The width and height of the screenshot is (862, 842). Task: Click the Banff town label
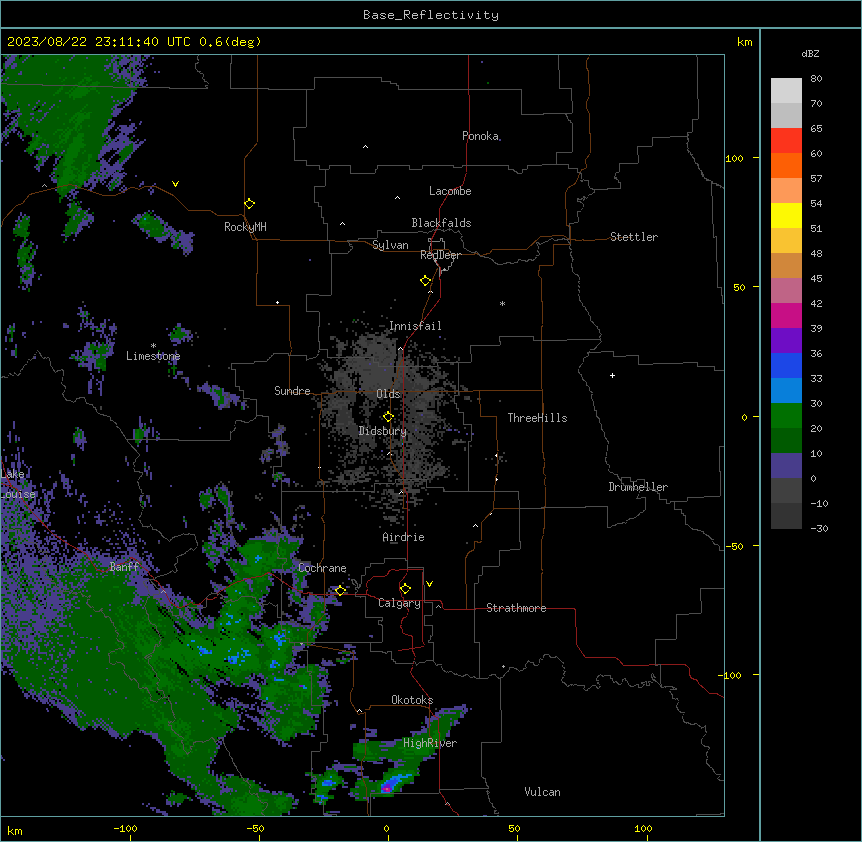124,567
